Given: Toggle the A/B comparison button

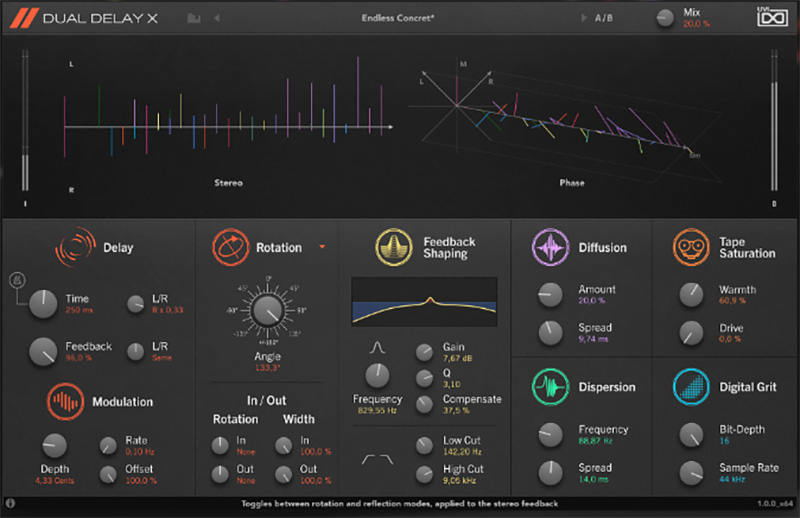Looking at the screenshot, I should pyautogui.click(x=604, y=18).
